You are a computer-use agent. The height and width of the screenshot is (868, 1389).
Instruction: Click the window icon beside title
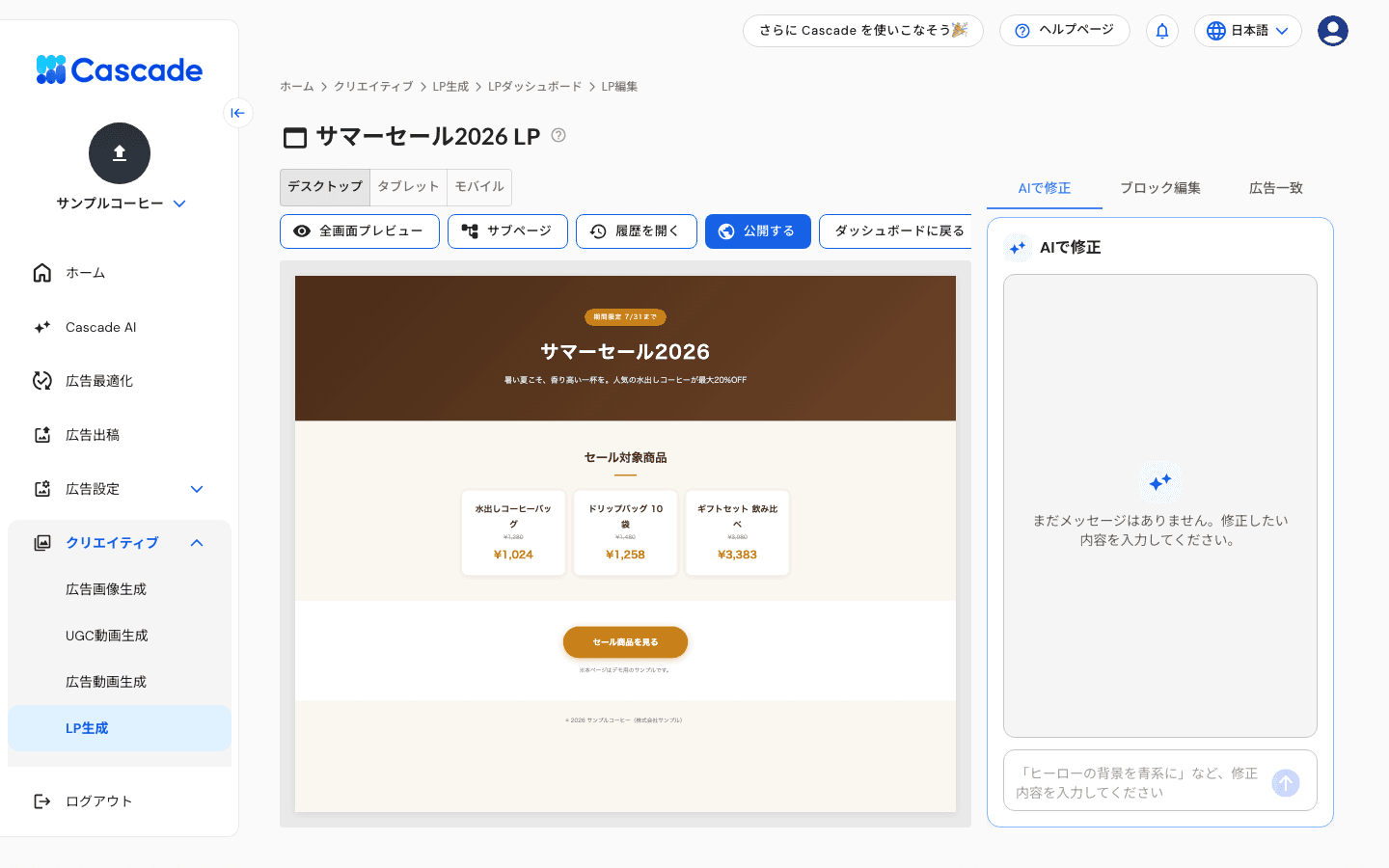point(295,138)
